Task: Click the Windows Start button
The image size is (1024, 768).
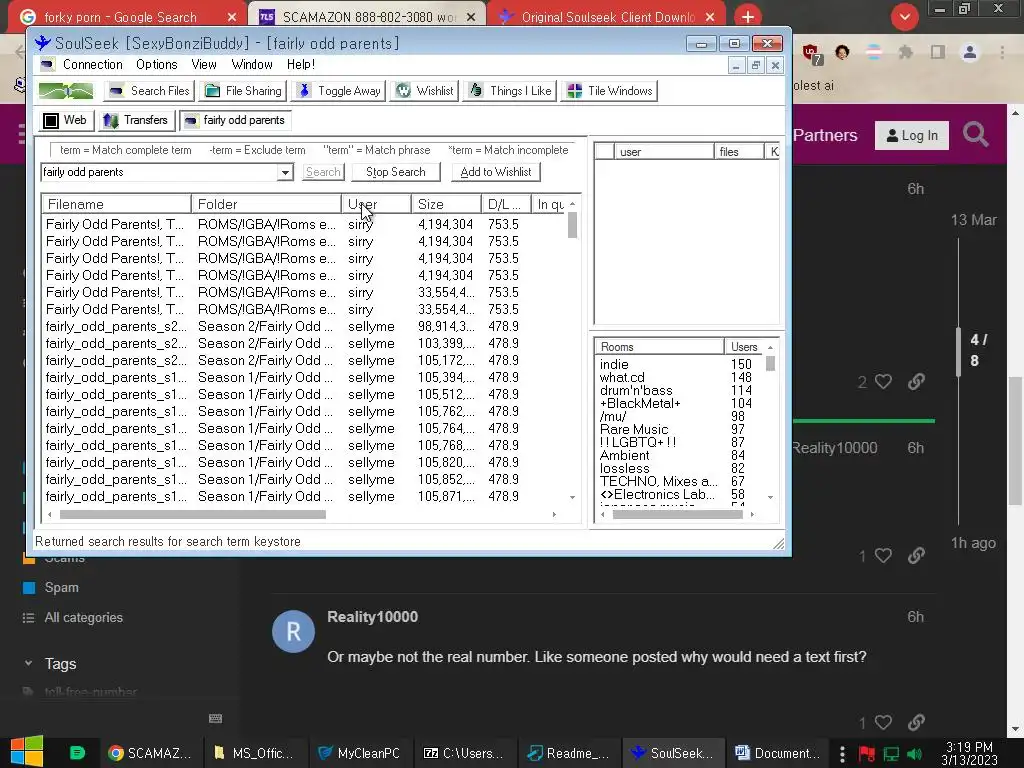Action: coord(27,752)
